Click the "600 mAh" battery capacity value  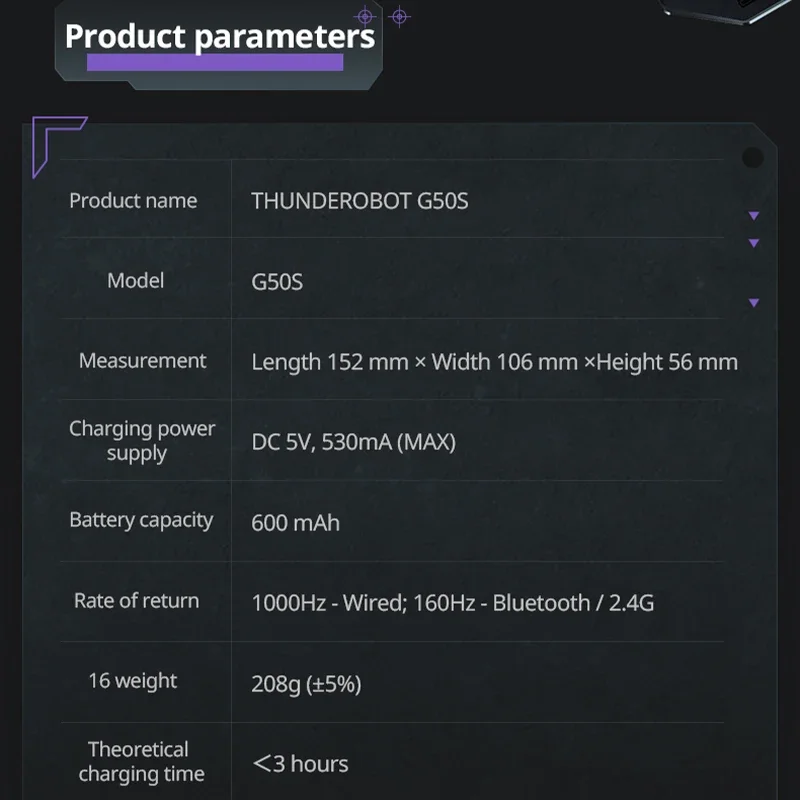[295, 522]
